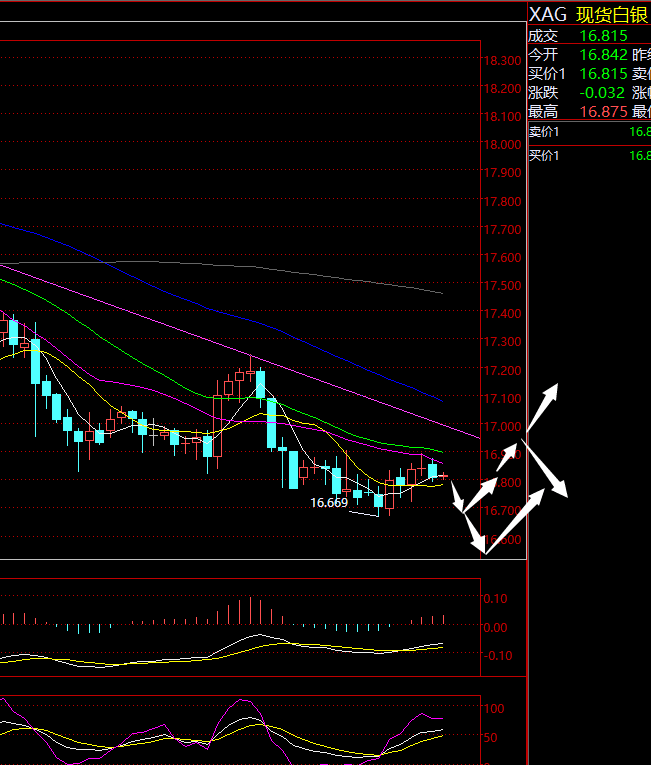
Task: Click the 涨跌 label in quote panel
Action: click(x=543, y=93)
